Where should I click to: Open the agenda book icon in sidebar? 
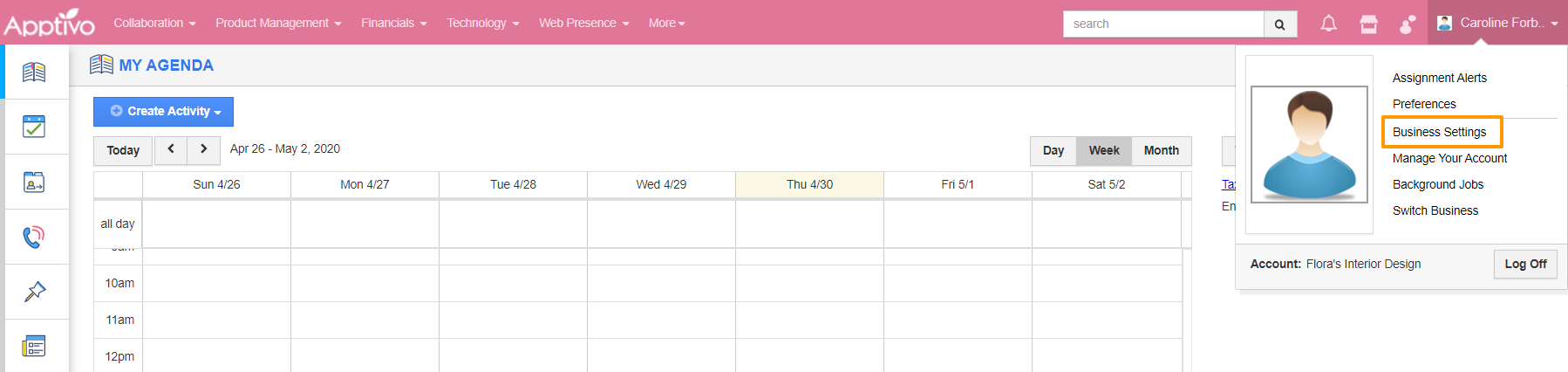[34, 72]
